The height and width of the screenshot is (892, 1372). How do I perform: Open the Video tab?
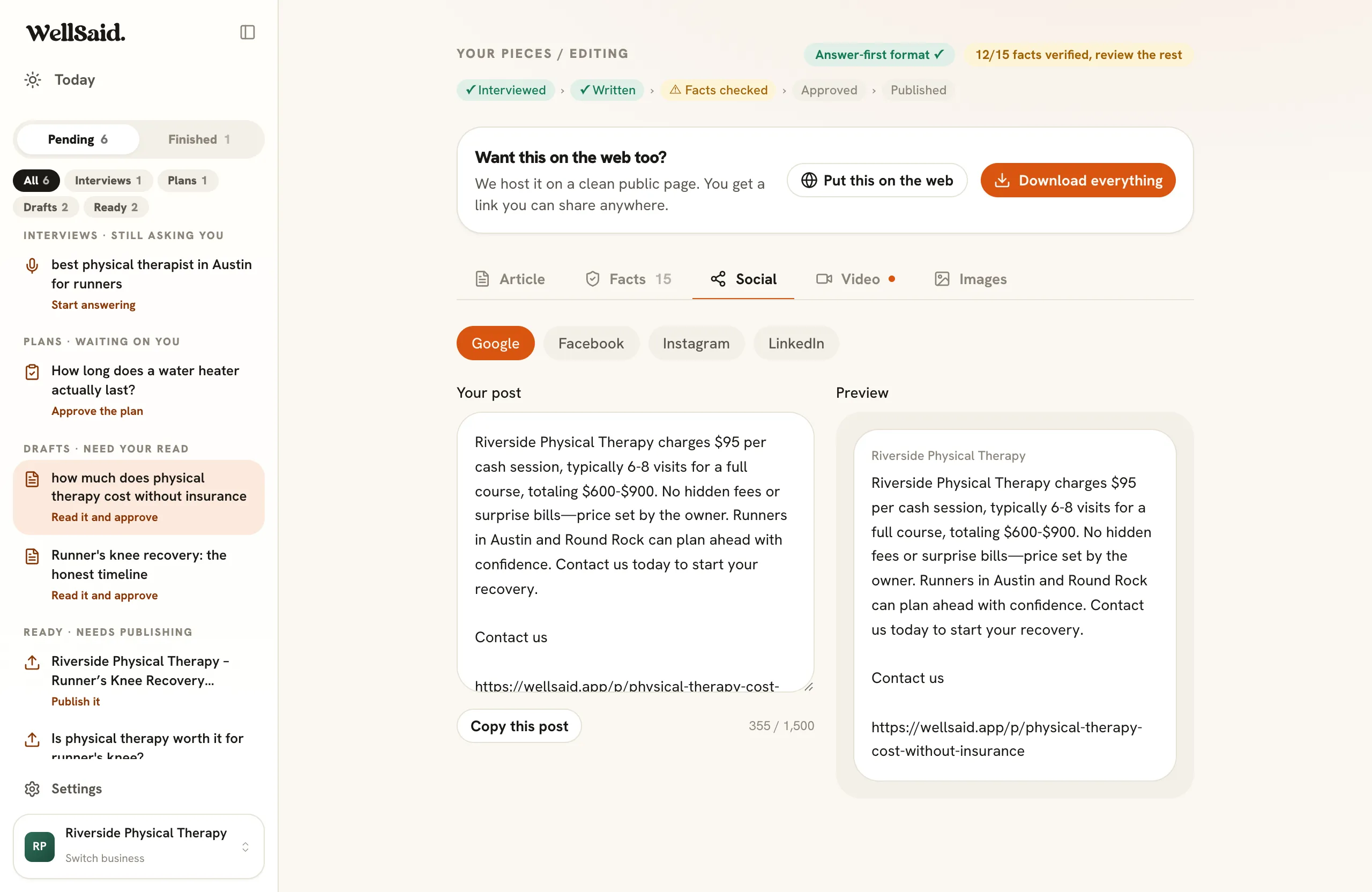tap(856, 279)
